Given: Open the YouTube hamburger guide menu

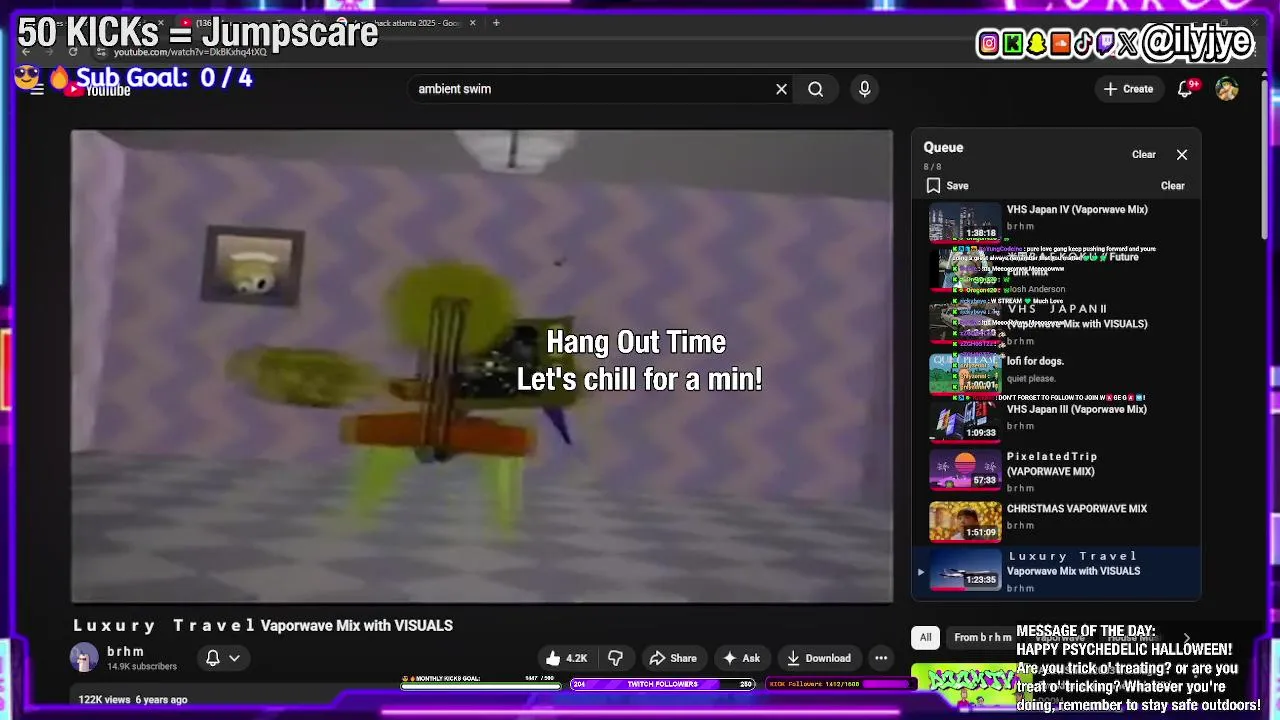Looking at the screenshot, I should pyautogui.click(x=37, y=89).
